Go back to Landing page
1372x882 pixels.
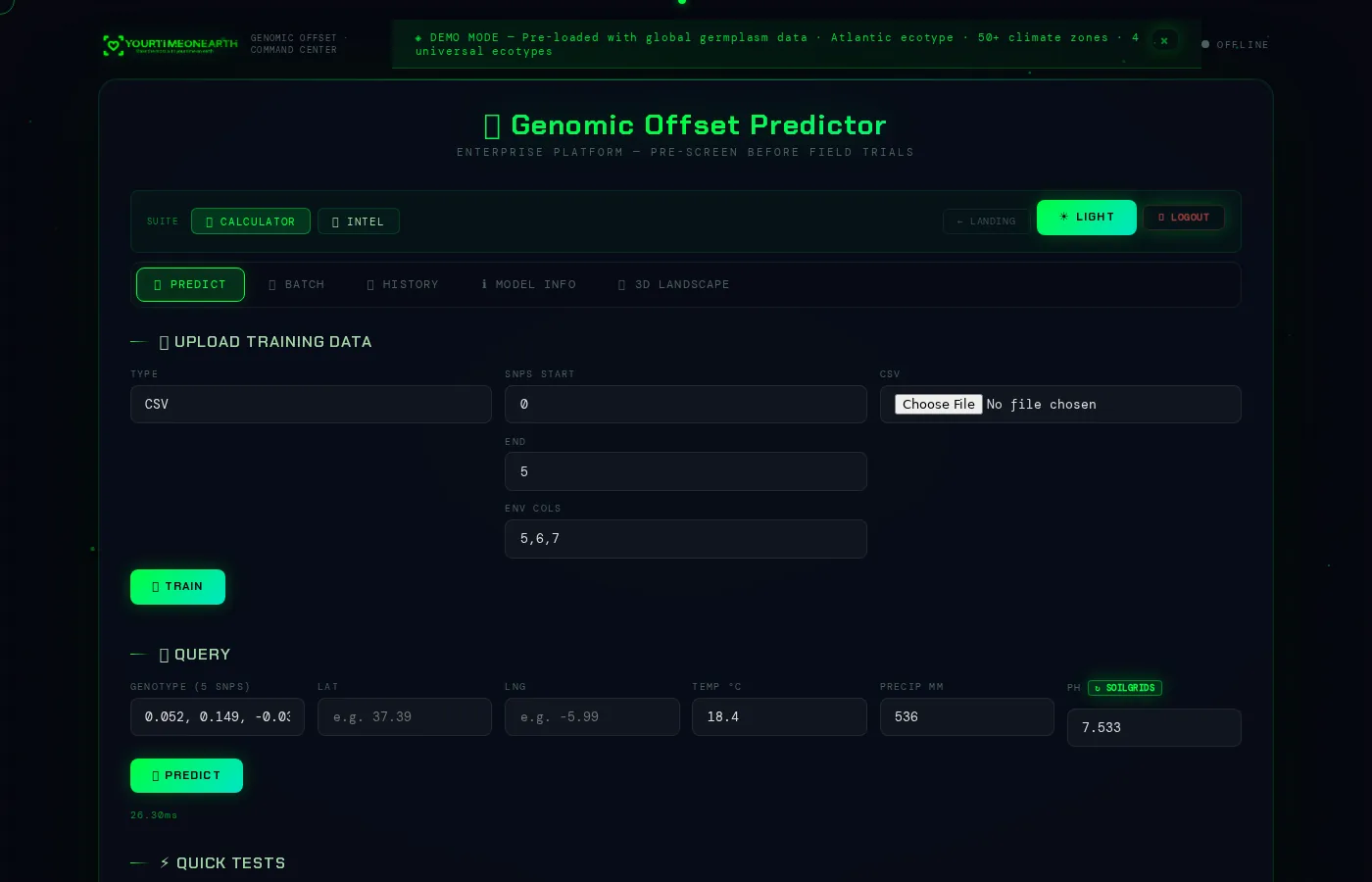(986, 221)
